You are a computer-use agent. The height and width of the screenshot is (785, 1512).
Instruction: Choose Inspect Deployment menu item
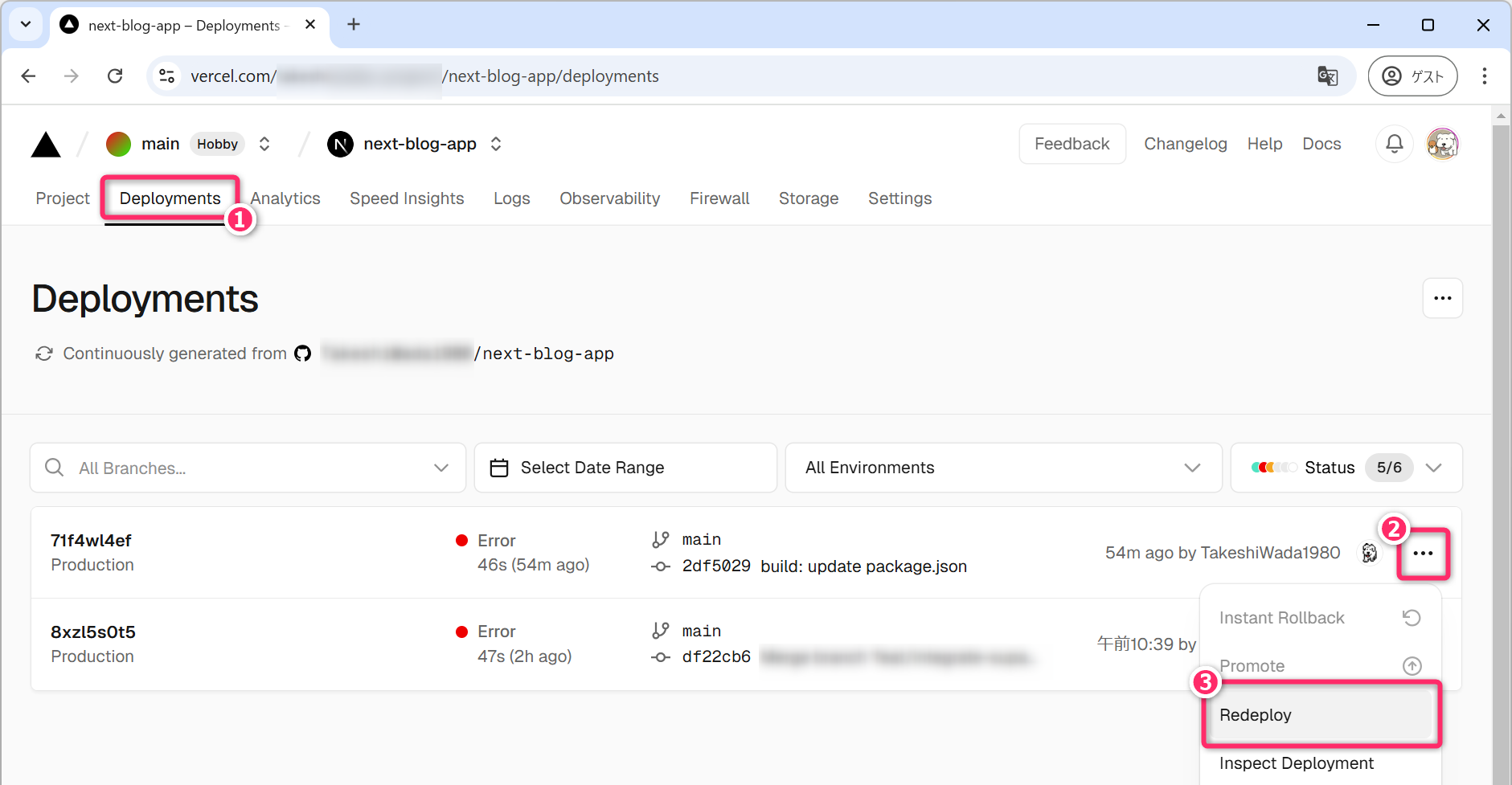1296,763
